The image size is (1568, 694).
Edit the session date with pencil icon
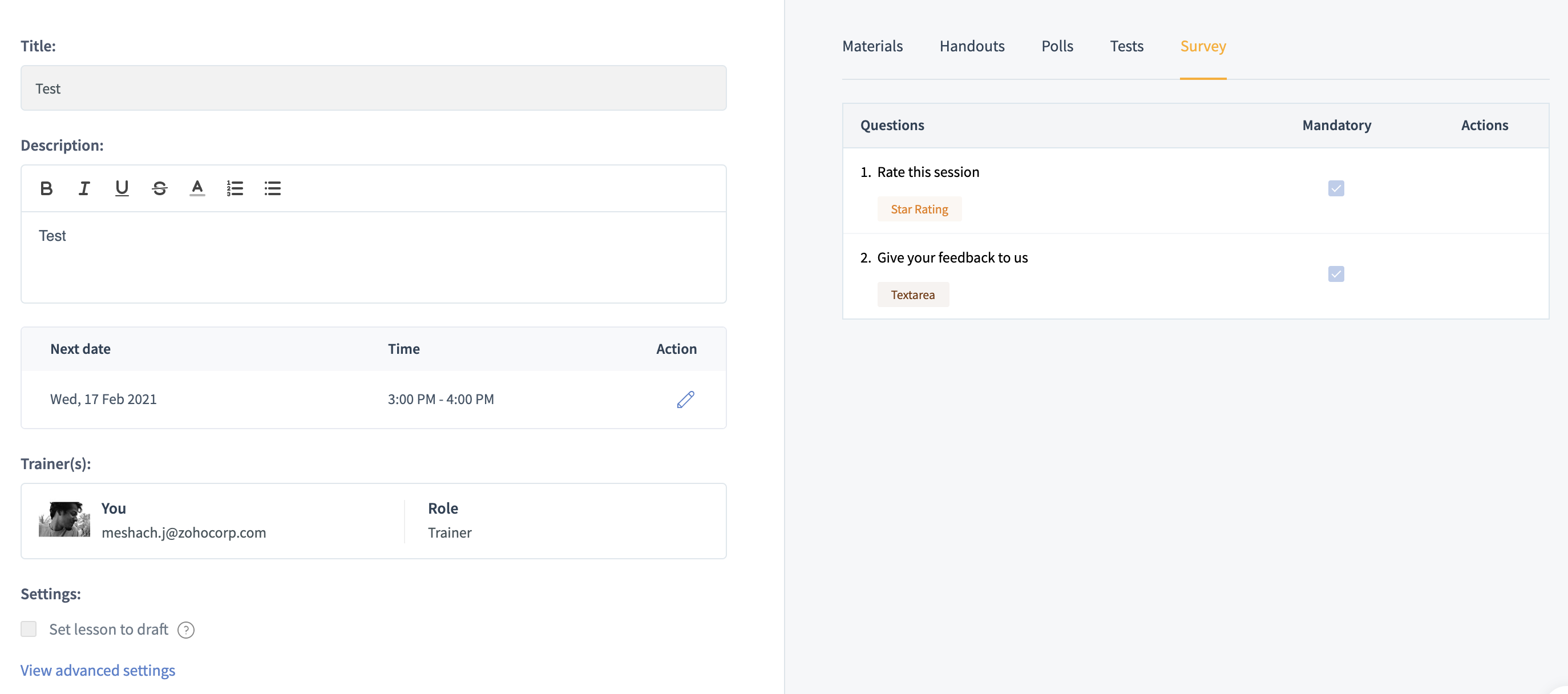coord(685,400)
